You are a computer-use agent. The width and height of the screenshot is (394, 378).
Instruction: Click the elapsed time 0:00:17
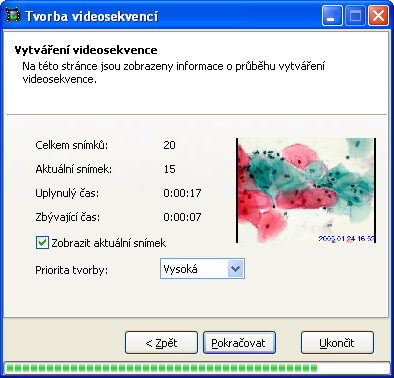coord(182,193)
